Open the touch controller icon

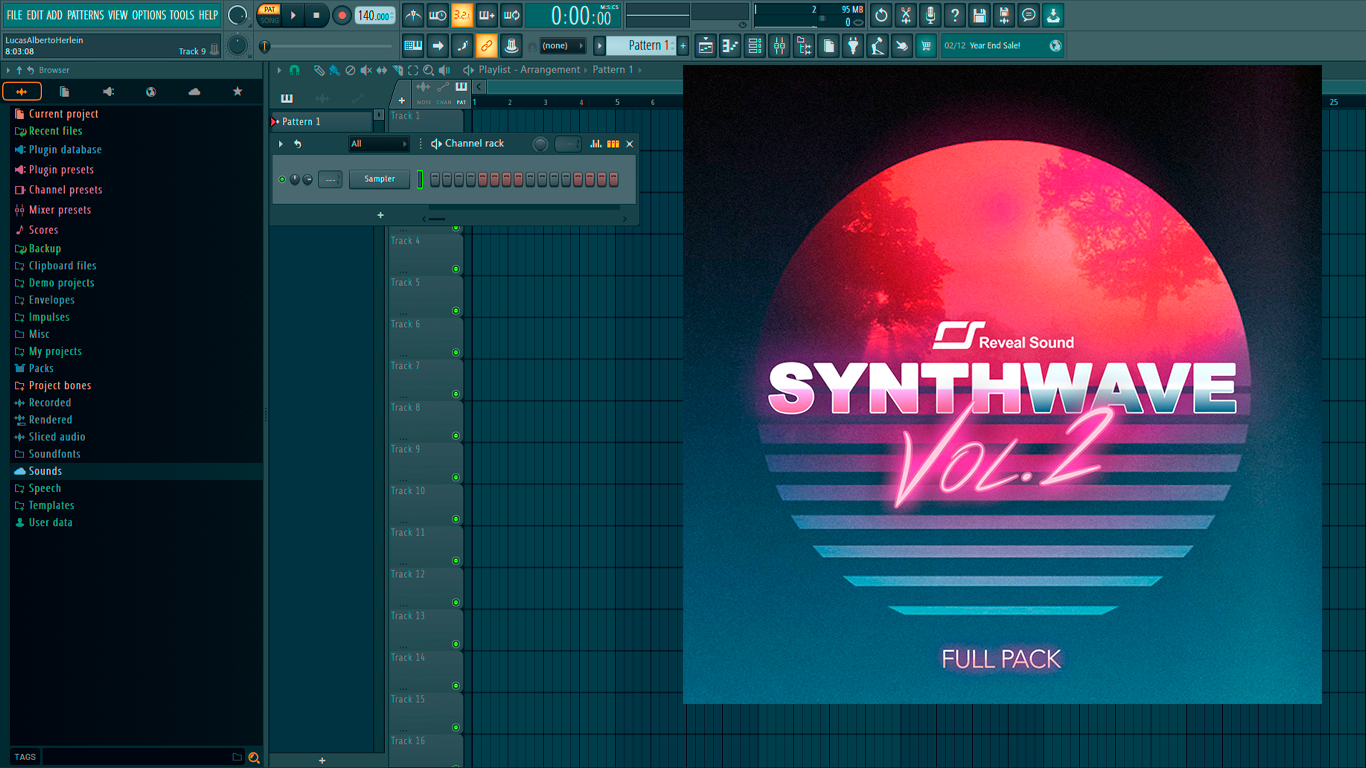coord(902,45)
